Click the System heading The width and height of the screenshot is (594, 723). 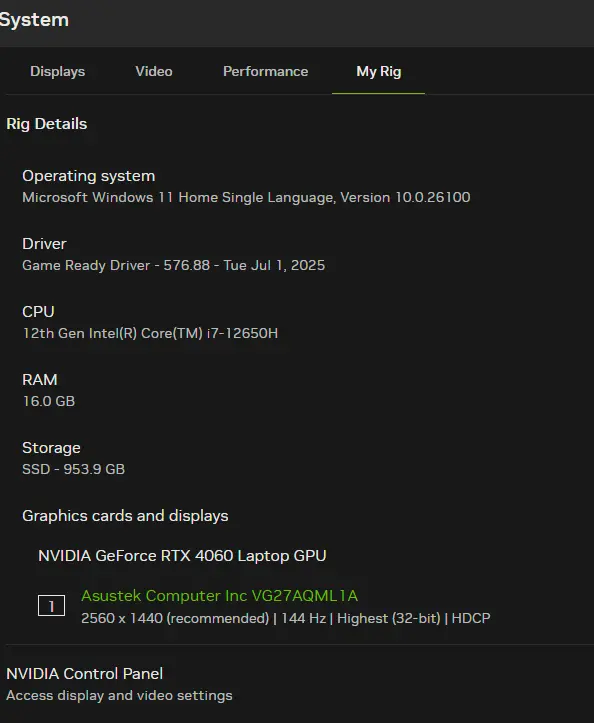coord(34,20)
